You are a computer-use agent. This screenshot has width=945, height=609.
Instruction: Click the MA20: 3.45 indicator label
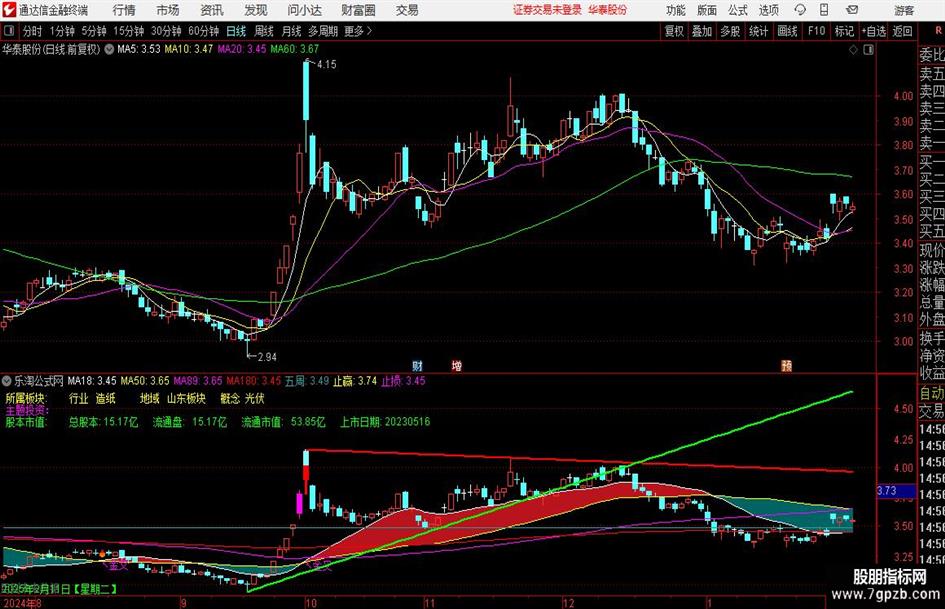[241, 49]
